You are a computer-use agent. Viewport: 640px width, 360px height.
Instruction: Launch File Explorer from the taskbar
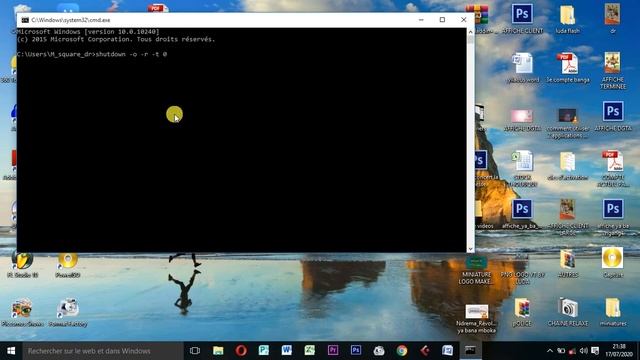click(218, 351)
